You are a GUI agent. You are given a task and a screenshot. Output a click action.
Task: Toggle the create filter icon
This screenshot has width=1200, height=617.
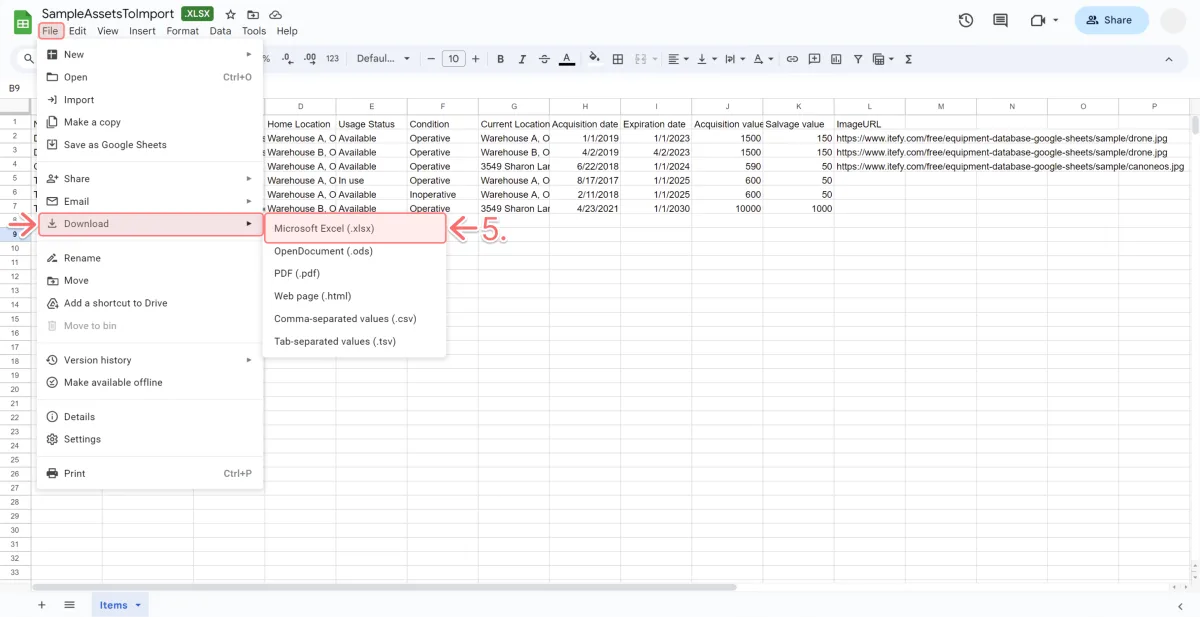[x=858, y=59]
